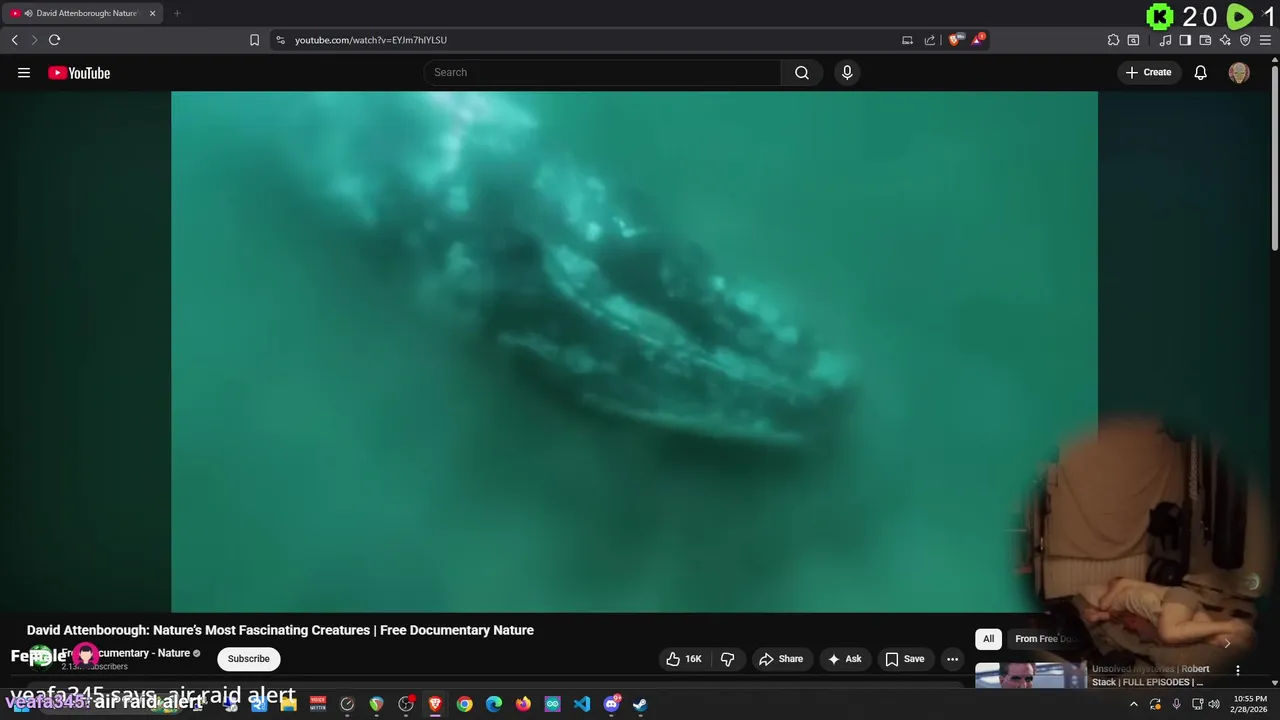Open more actions ellipsis under video
This screenshot has height=720, width=1280.
click(x=953, y=659)
